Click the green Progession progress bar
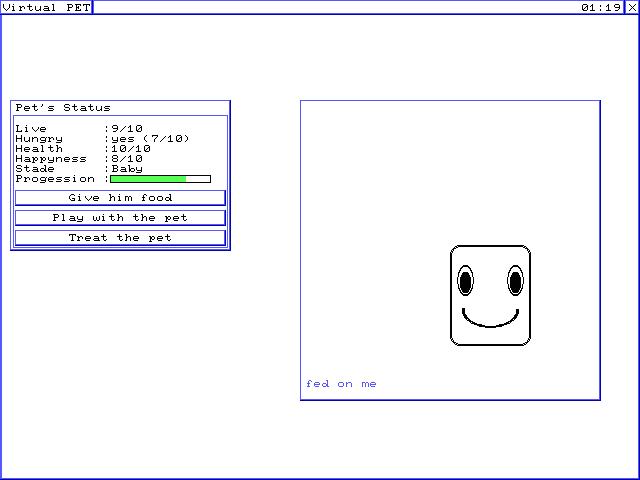 tap(160, 179)
